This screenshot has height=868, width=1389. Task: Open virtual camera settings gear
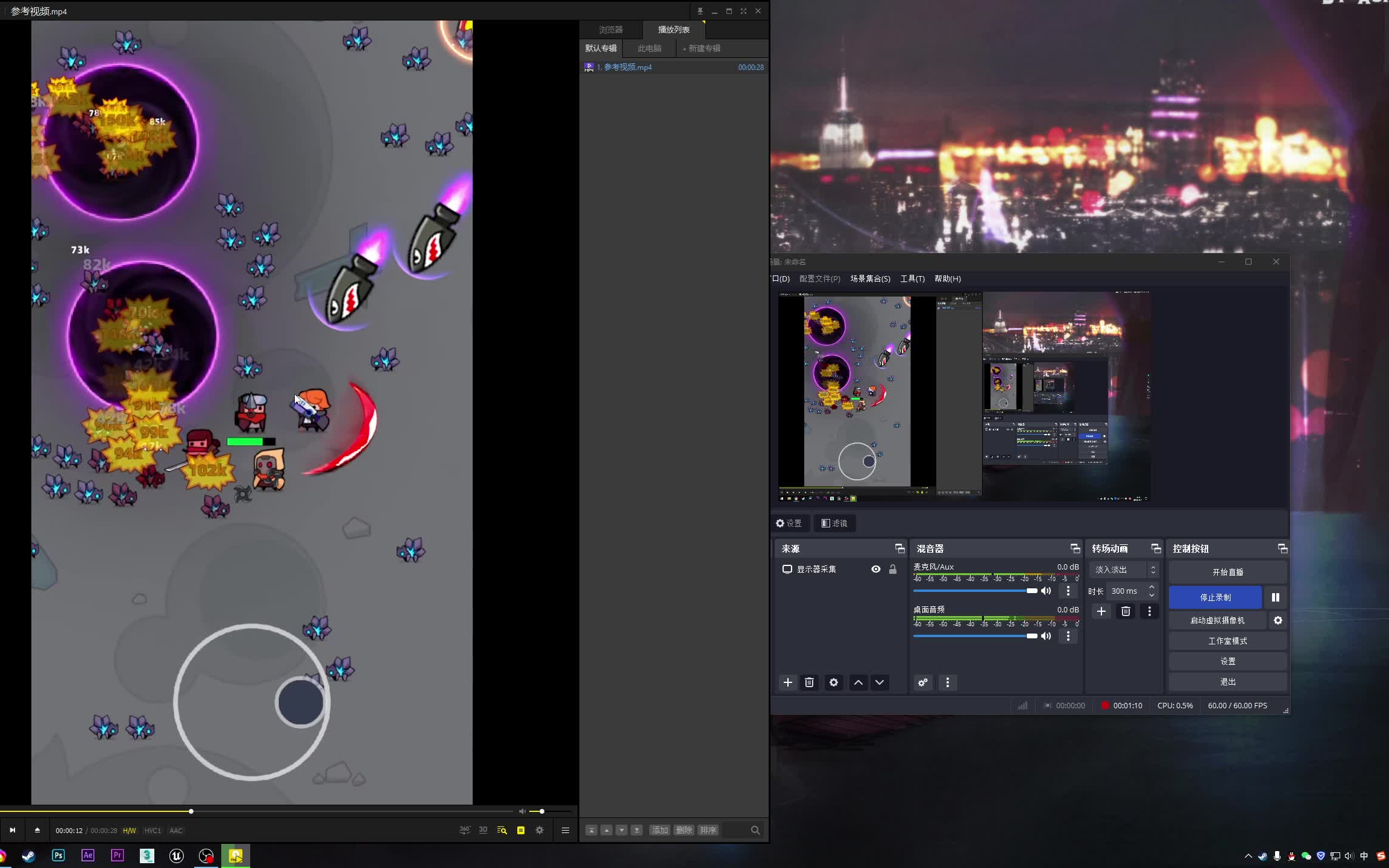(1277, 620)
